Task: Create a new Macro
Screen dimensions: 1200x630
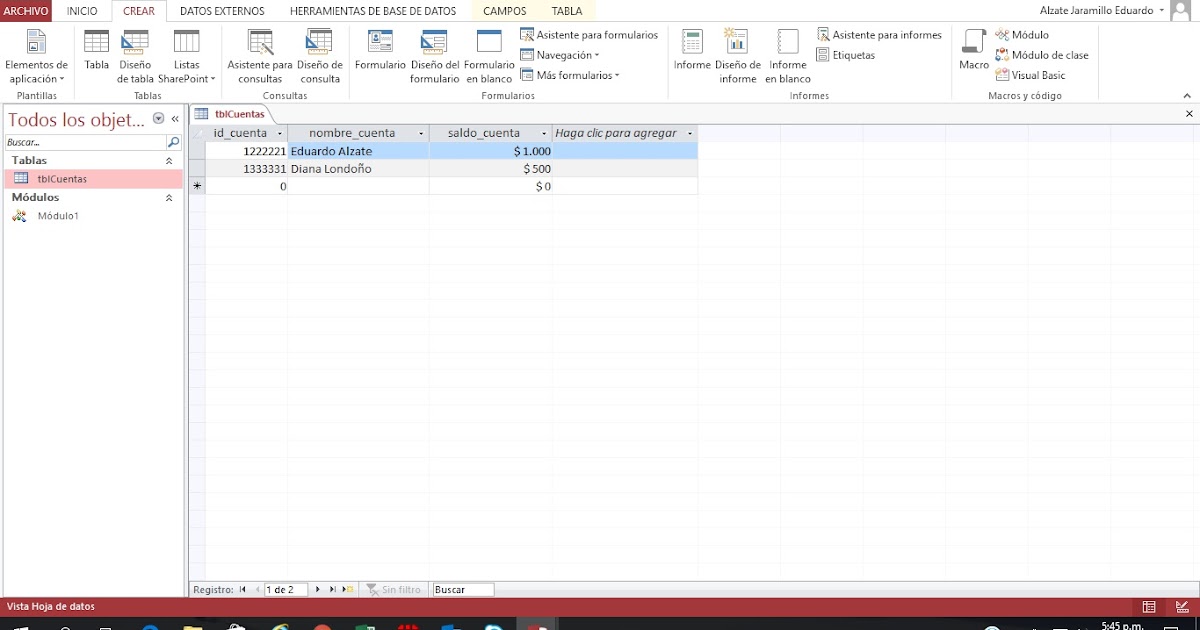Action: point(972,49)
